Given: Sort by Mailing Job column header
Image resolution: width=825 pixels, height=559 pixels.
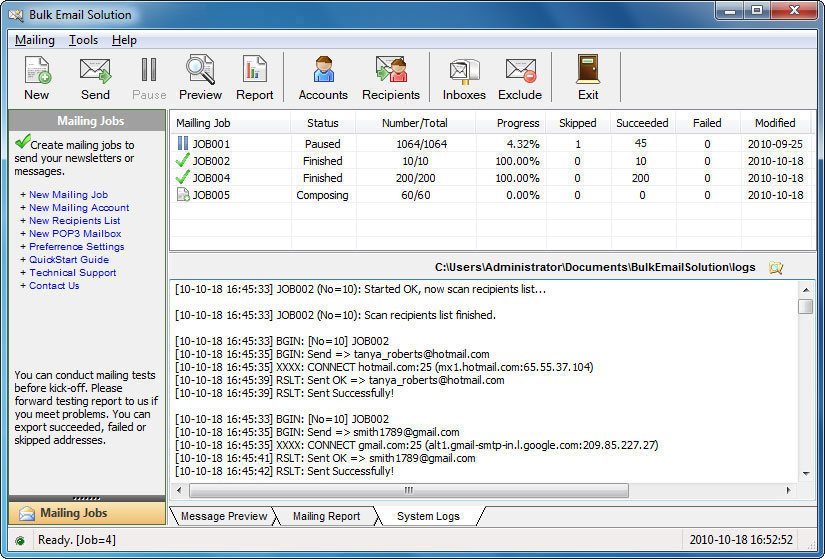Looking at the screenshot, I should (x=230, y=123).
